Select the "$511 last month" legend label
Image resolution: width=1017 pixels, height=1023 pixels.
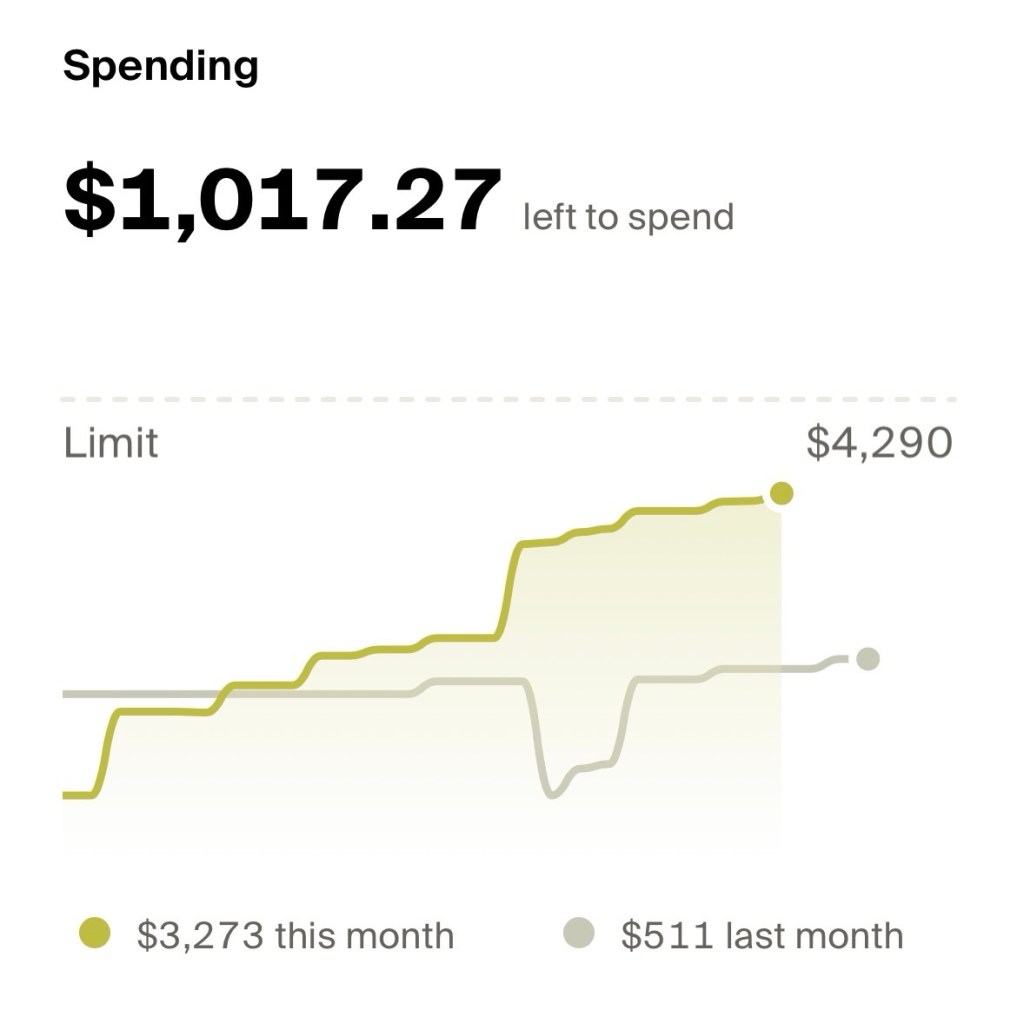click(761, 936)
